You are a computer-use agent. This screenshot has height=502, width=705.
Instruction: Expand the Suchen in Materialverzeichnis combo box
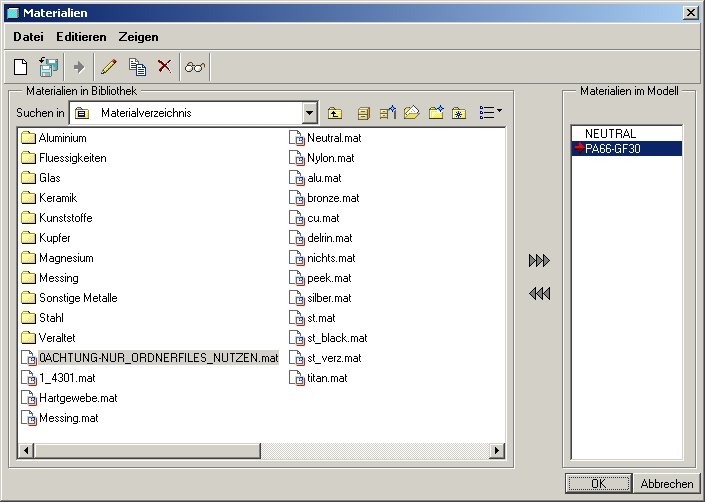point(309,113)
